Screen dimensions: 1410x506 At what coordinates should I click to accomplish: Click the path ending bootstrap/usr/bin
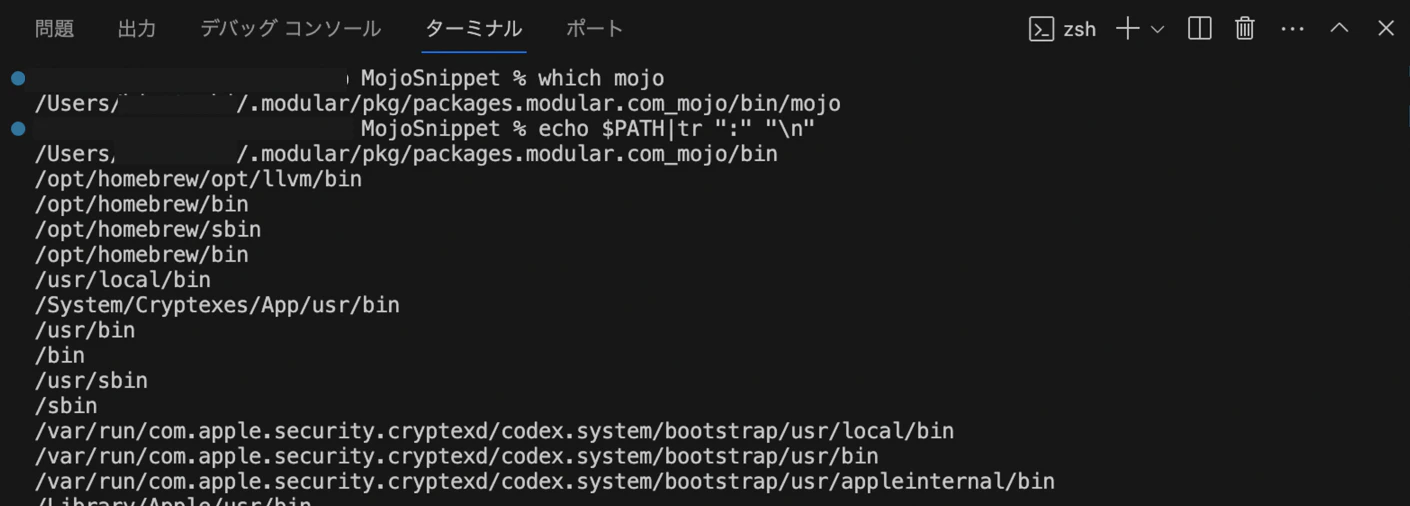[x=457, y=456]
